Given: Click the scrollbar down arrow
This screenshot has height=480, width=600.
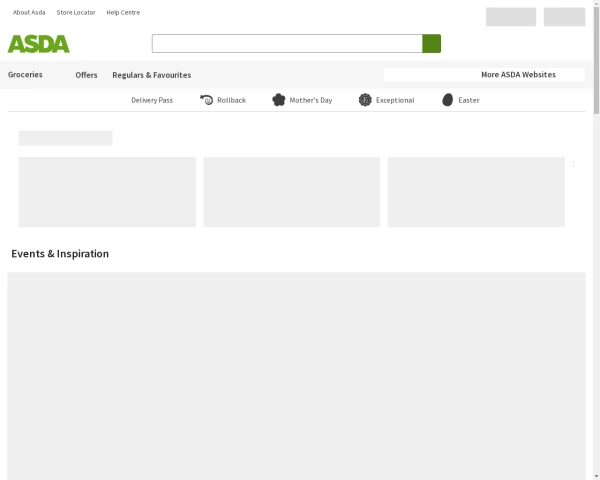Looking at the screenshot, I should 597,477.
